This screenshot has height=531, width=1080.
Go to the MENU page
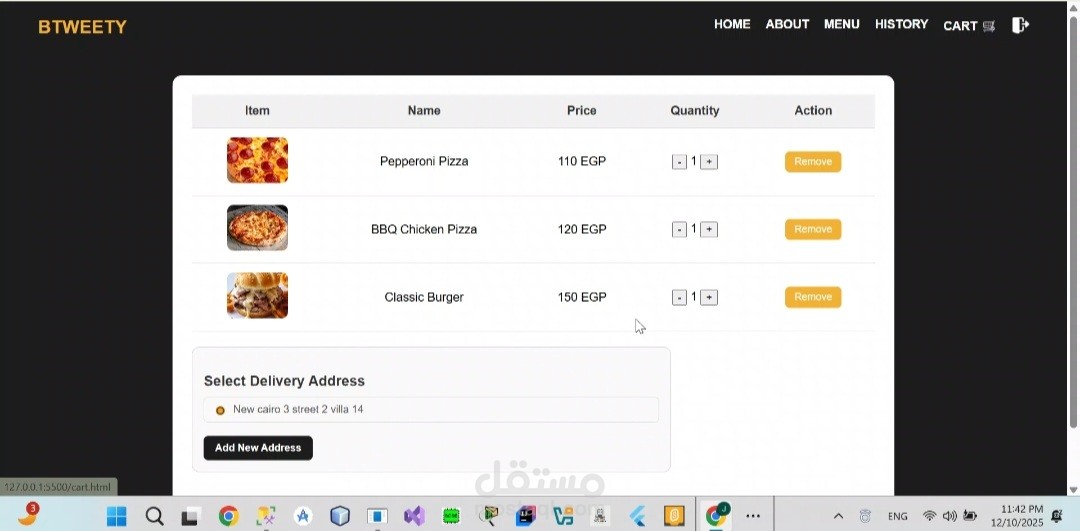pos(842,24)
